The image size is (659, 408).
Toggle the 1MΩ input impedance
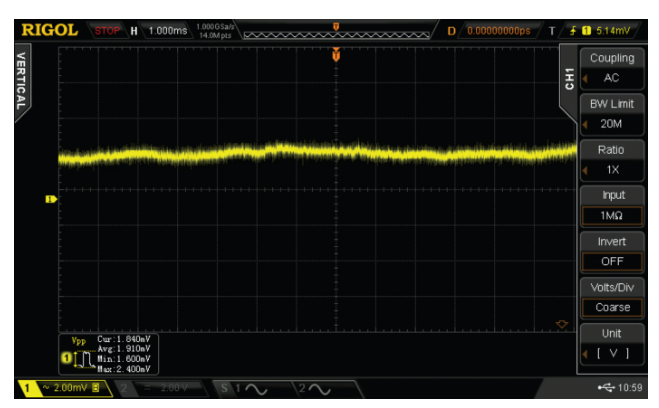[612, 216]
